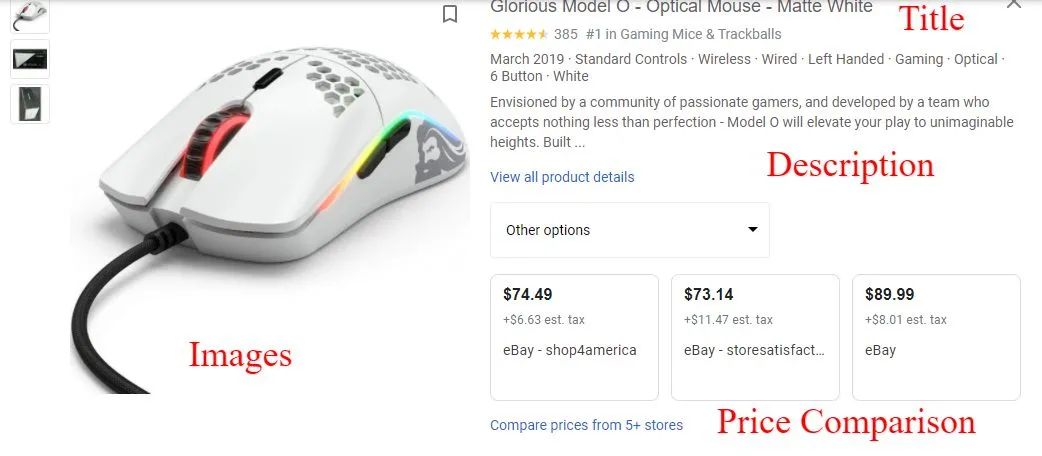Click the red Images annotation label
Image resolution: width=1042 pixels, height=456 pixels.
(x=240, y=354)
